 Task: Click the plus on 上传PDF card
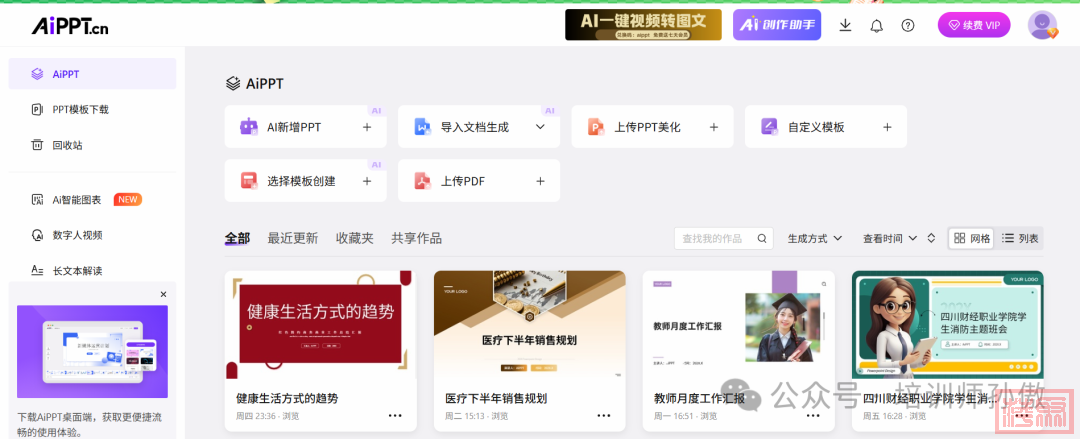(x=541, y=181)
